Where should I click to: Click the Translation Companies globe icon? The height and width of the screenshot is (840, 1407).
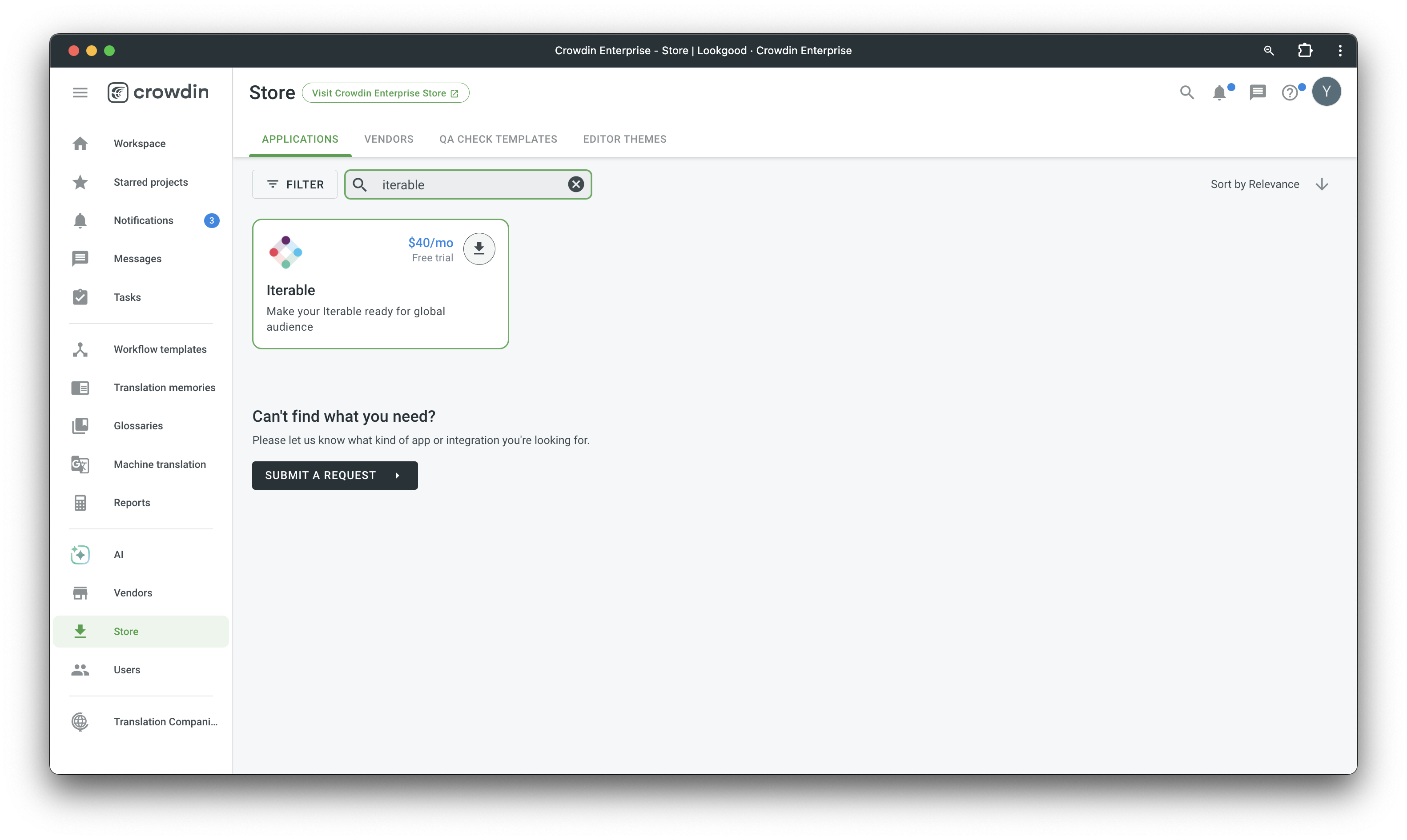[x=80, y=722]
